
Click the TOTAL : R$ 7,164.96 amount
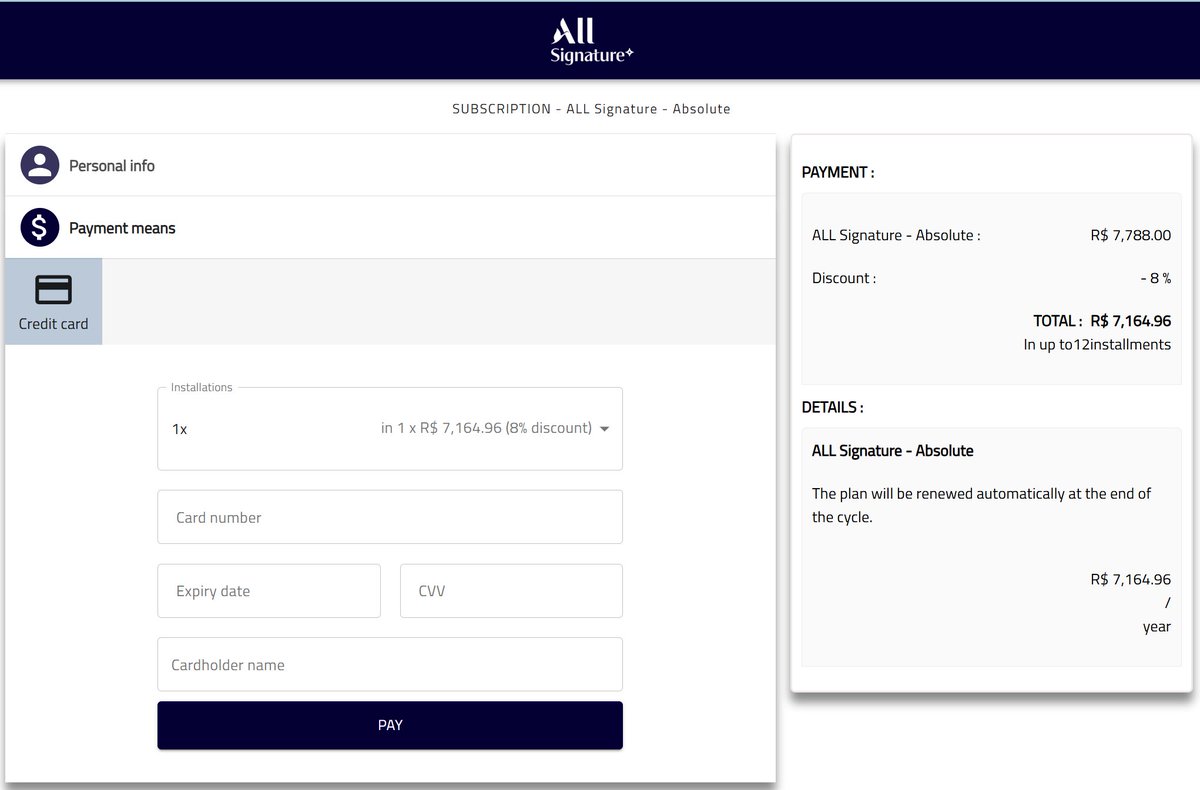(1102, 321)
